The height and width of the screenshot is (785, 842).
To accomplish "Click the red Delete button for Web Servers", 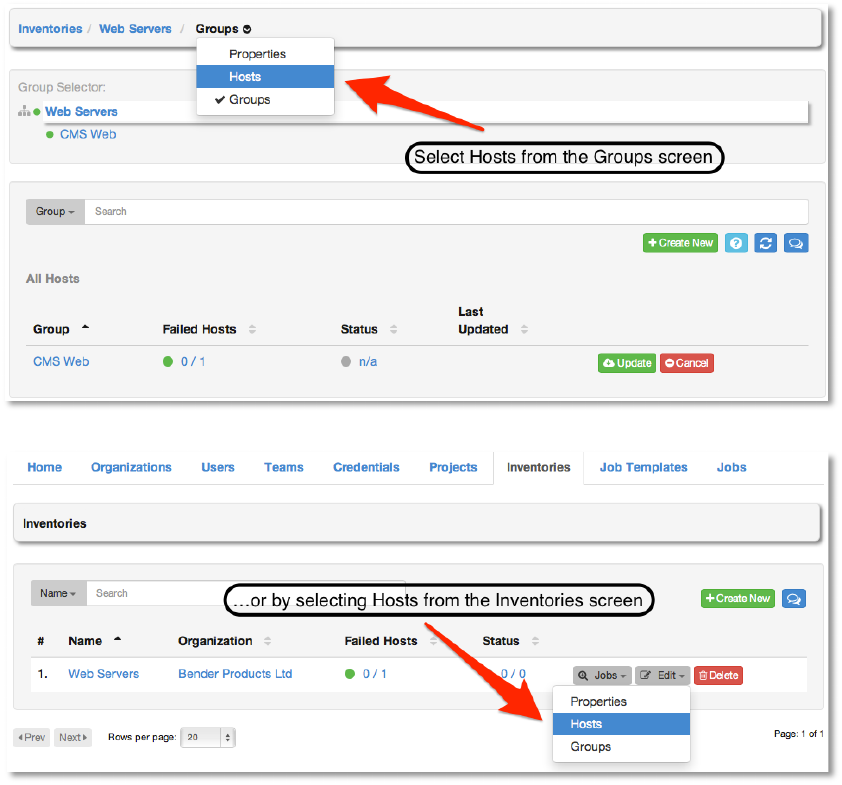I will pyautogui.click(x=718, y=676).
